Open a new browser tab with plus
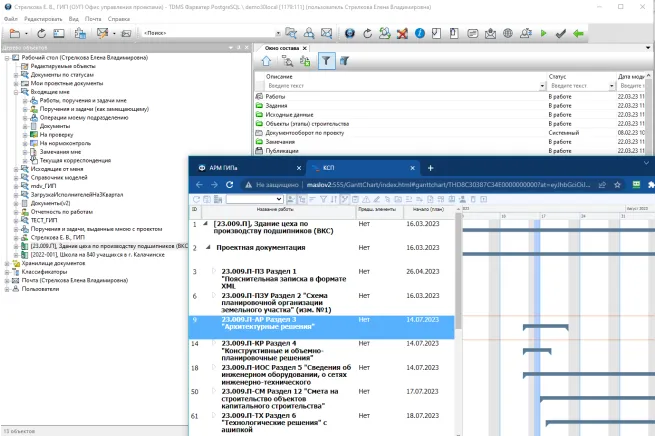 click(430, 167)
